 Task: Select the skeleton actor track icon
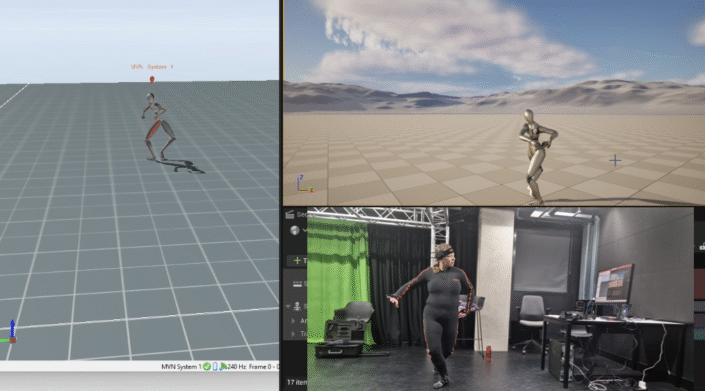(x=297, y=307)
